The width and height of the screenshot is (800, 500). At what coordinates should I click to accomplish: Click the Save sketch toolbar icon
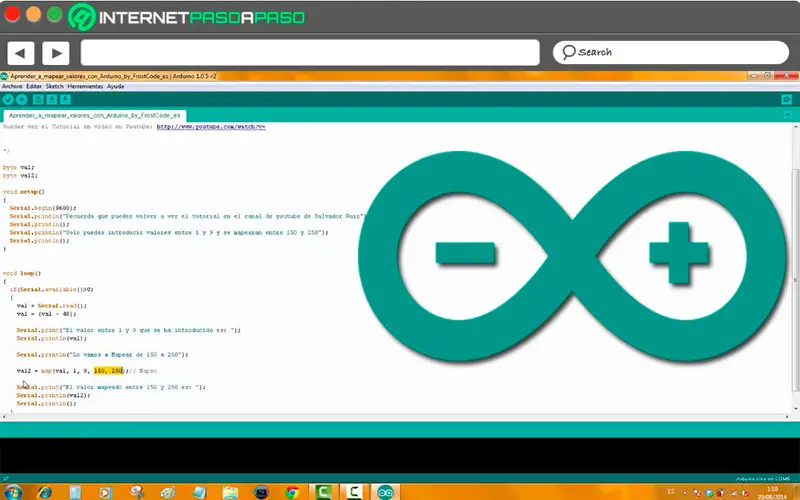(x=65, y=99)
